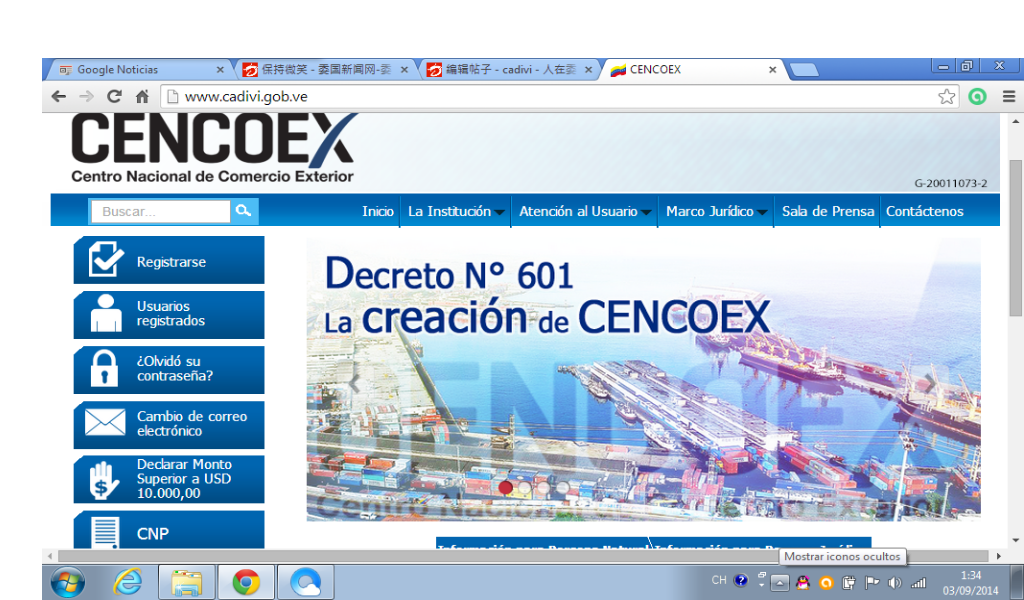Open the volume speaker control
Image resolution: width=1024 pixels, height=600 pixels.
[895, 582]
